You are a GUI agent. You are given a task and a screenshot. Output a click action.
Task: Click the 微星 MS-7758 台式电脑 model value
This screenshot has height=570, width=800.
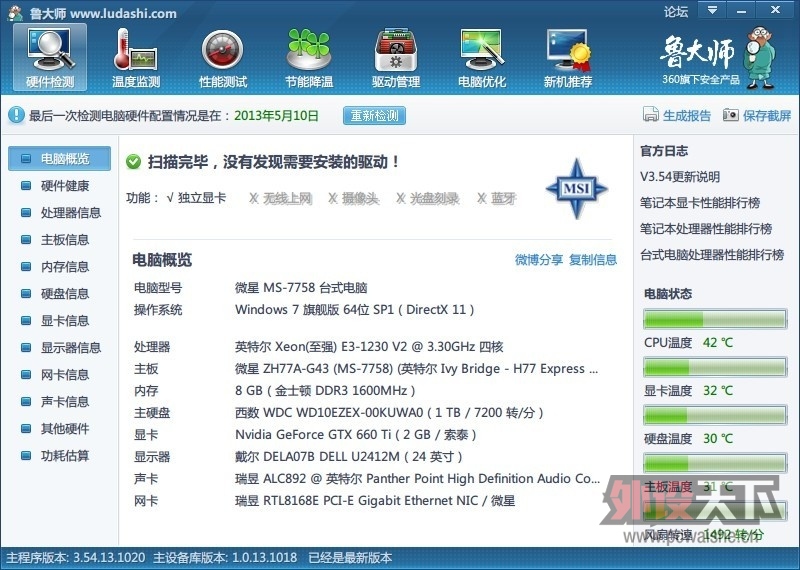pos(301,288)
